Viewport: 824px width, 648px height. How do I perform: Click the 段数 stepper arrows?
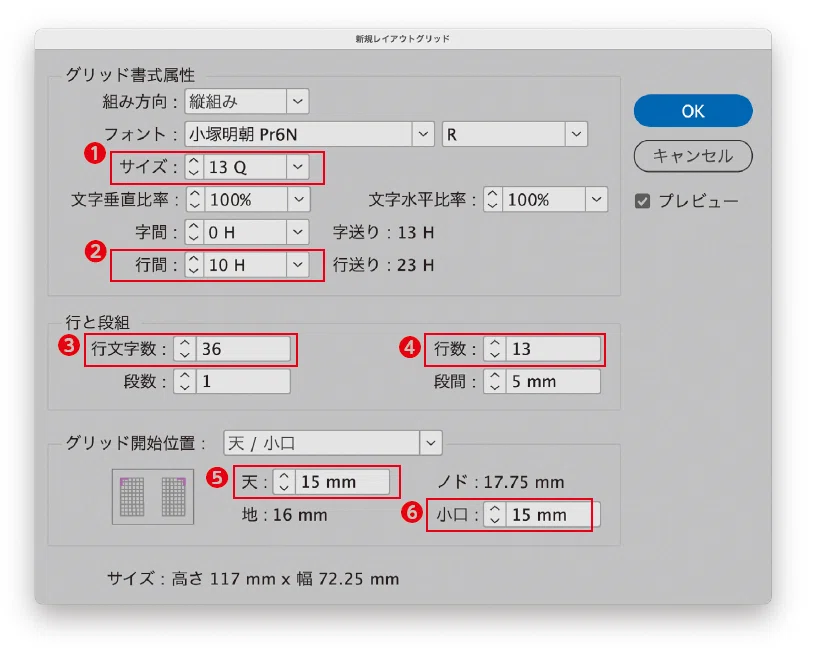184,382
